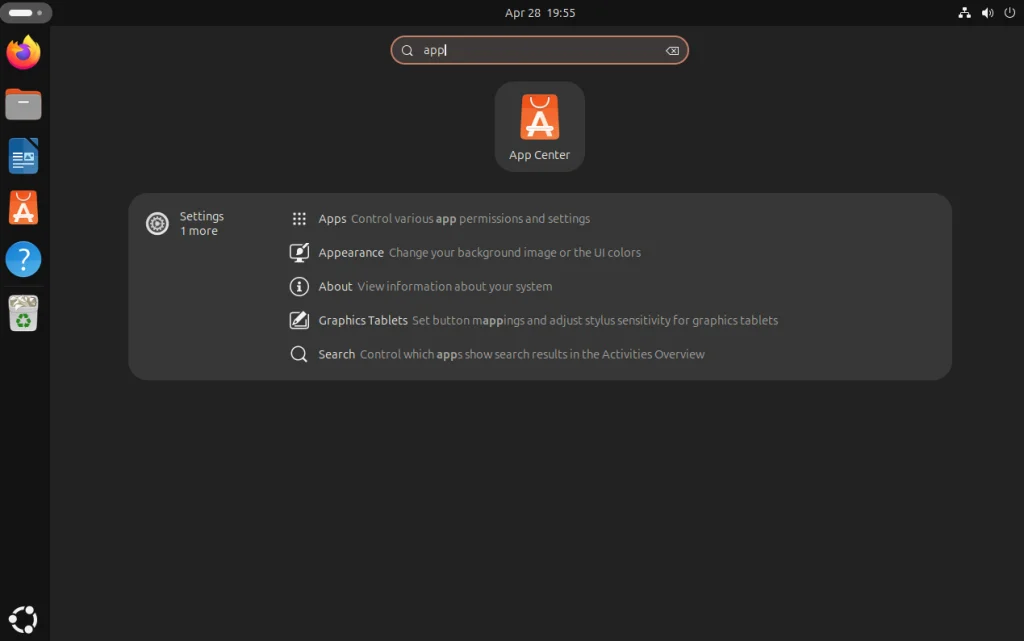Click the Search settings magnifier icon
This screenshot has width=1024, height=641.
coord(299,354)
